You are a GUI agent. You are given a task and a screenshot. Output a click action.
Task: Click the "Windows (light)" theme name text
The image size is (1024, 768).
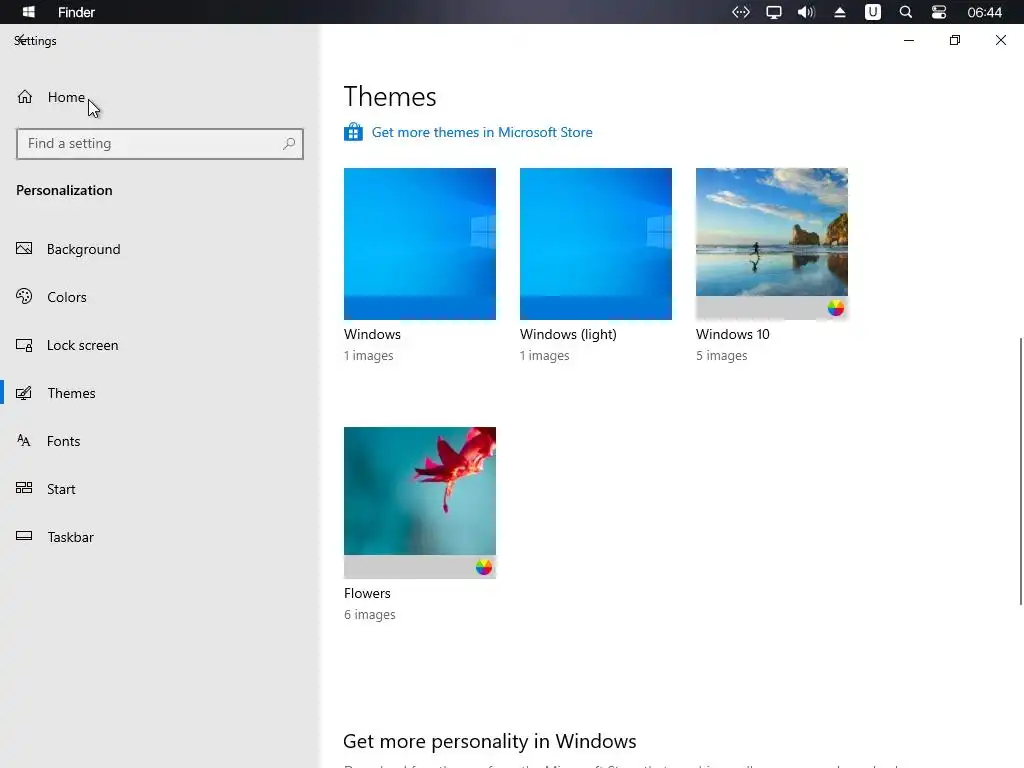[x=568, y=334]
